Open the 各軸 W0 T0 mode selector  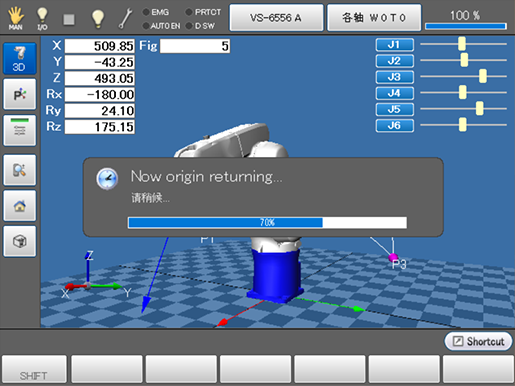point(374,17)
